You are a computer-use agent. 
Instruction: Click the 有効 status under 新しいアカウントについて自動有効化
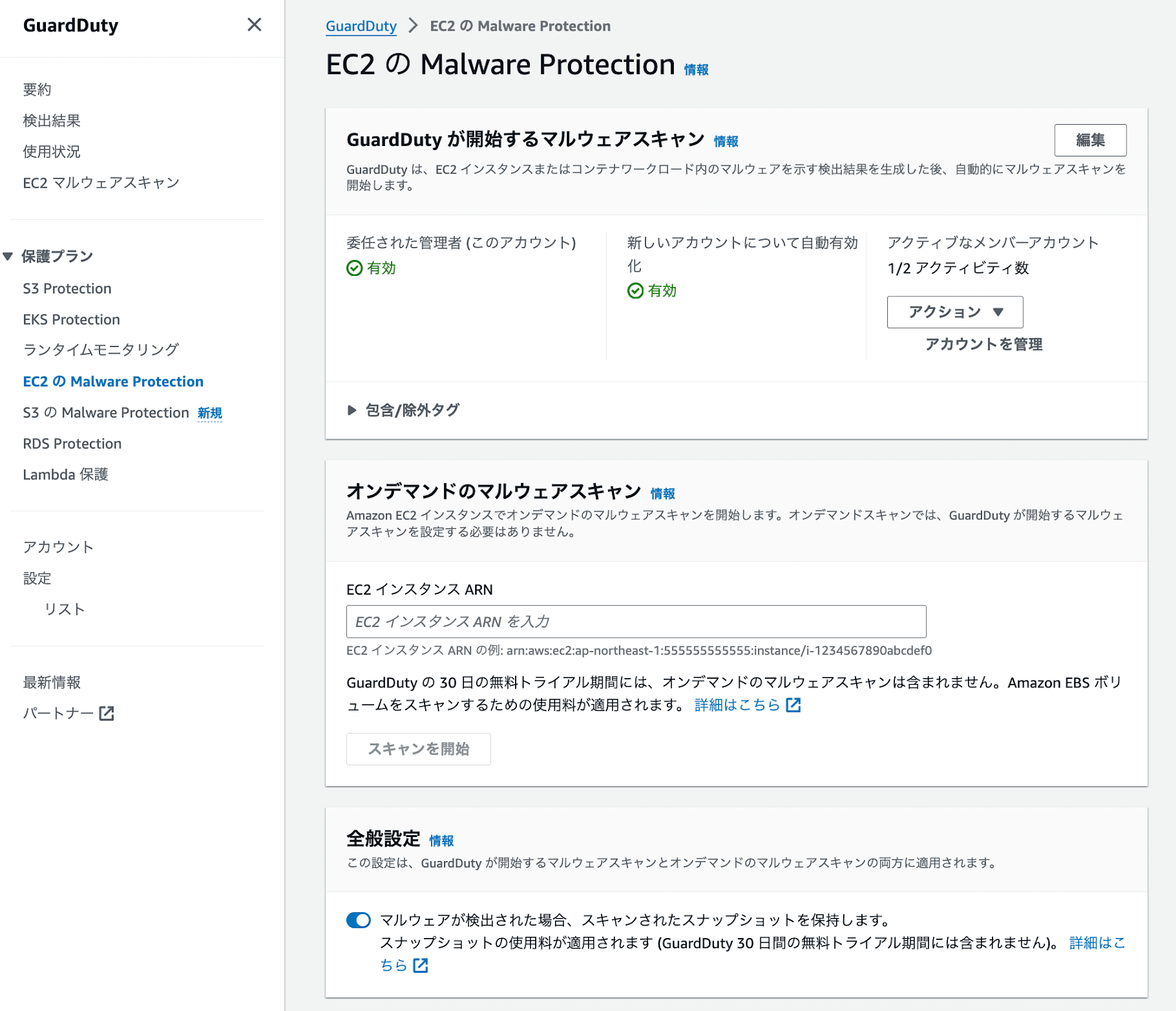[662, 291]
